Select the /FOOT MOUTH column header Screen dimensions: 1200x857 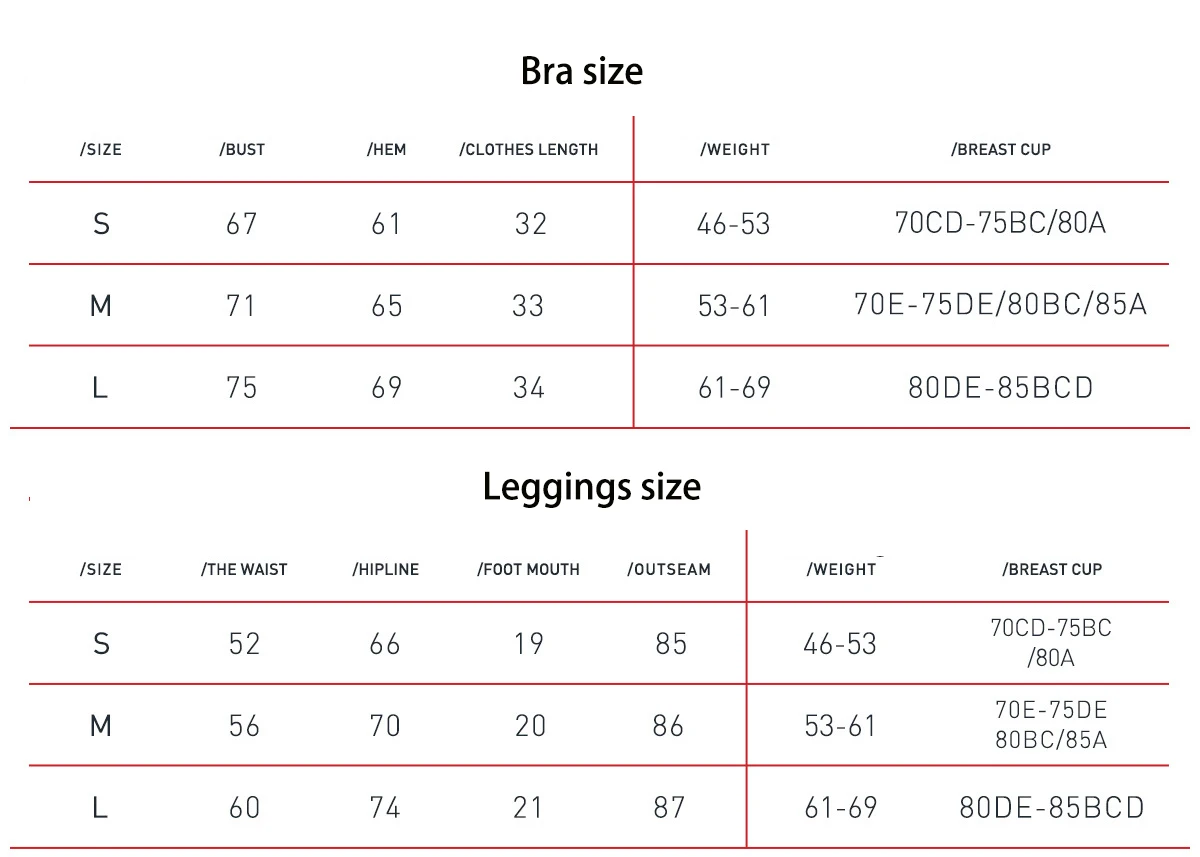pos(528,570)
